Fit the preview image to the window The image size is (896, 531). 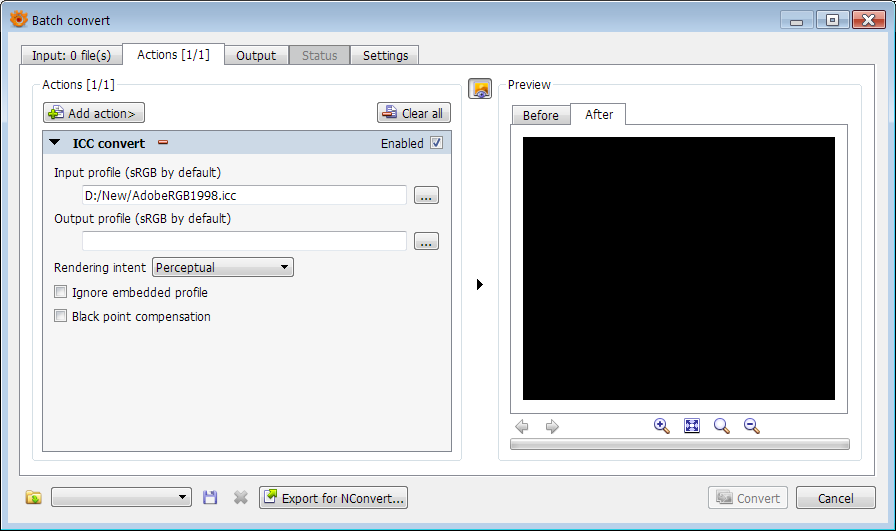click(x=692, y=426)
